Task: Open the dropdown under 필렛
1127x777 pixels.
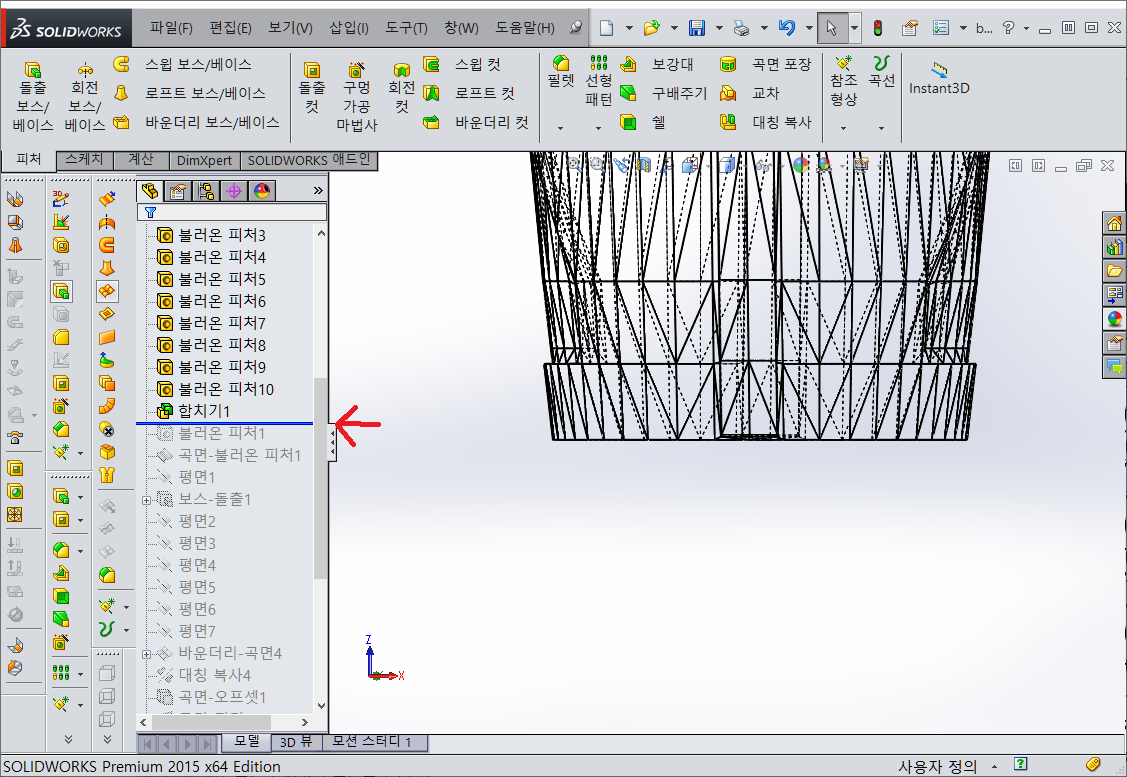Action: tap(561, 128)
